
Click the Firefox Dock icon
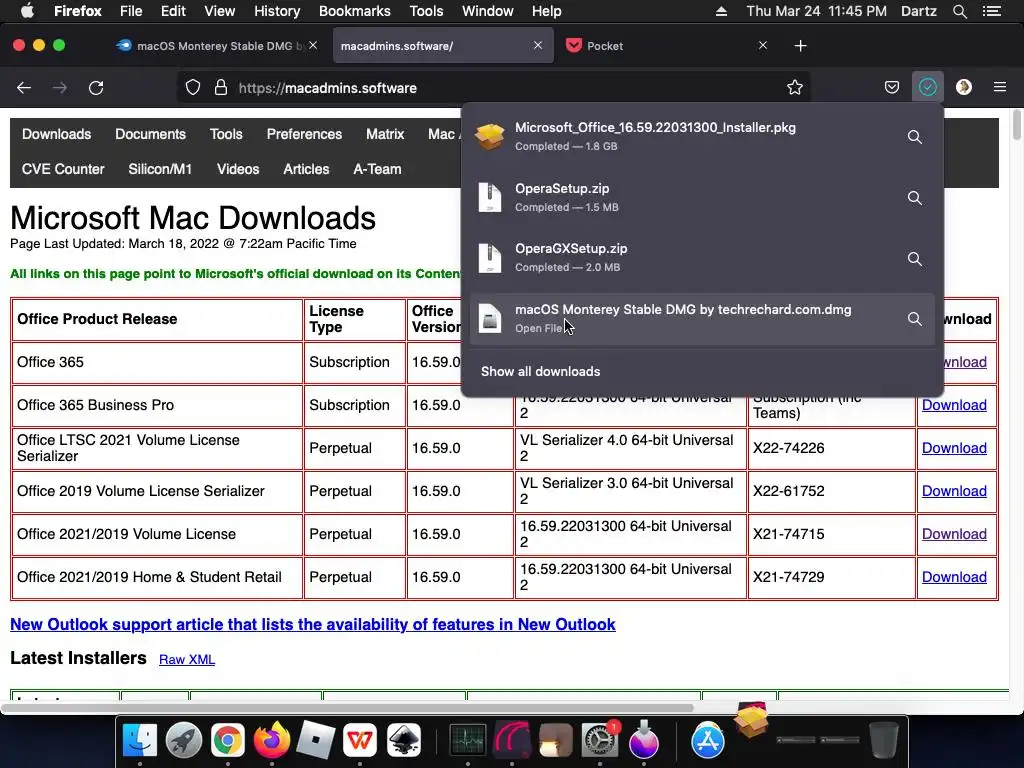tap(272, 740)
